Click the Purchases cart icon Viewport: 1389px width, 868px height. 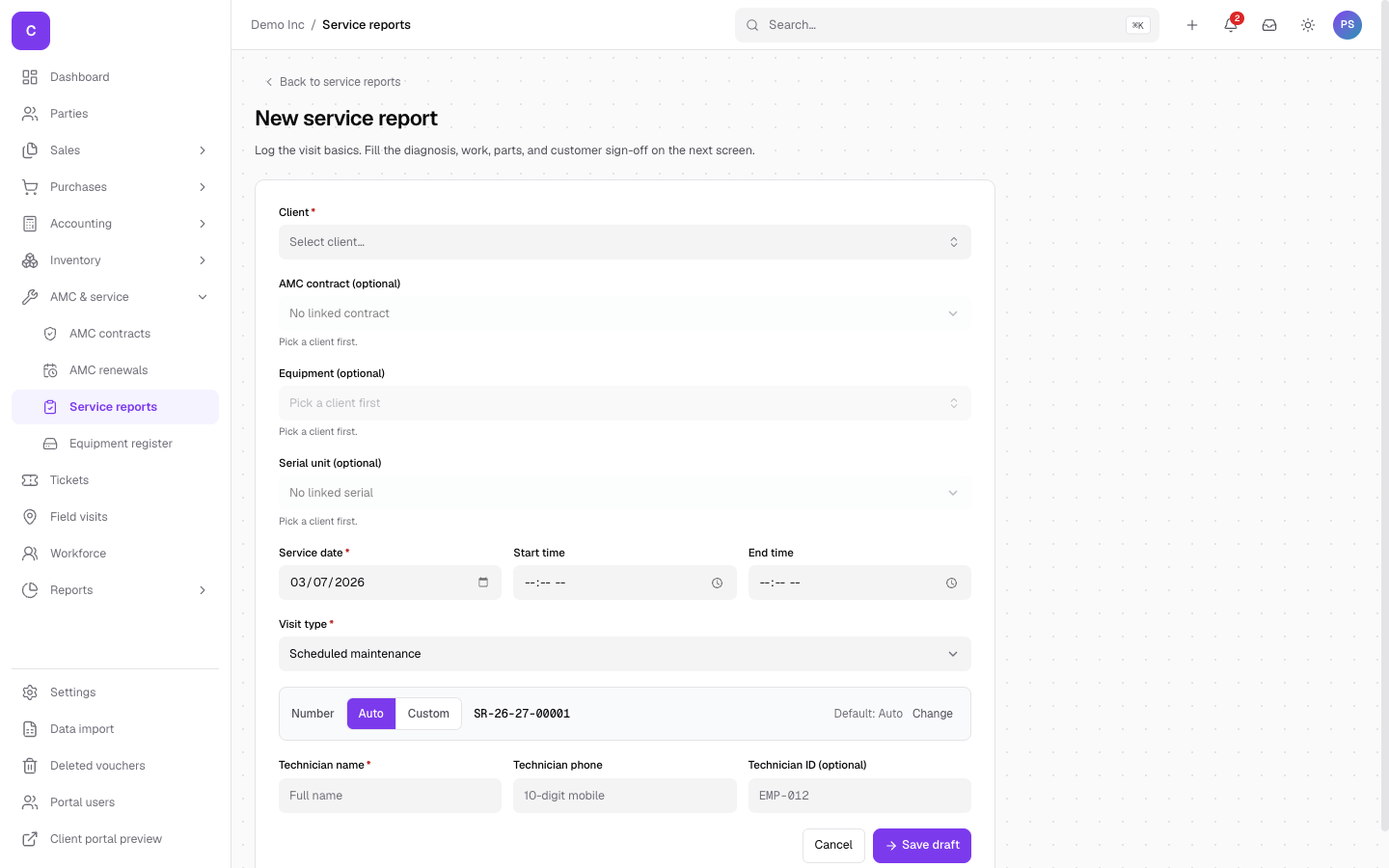[30, 187]
